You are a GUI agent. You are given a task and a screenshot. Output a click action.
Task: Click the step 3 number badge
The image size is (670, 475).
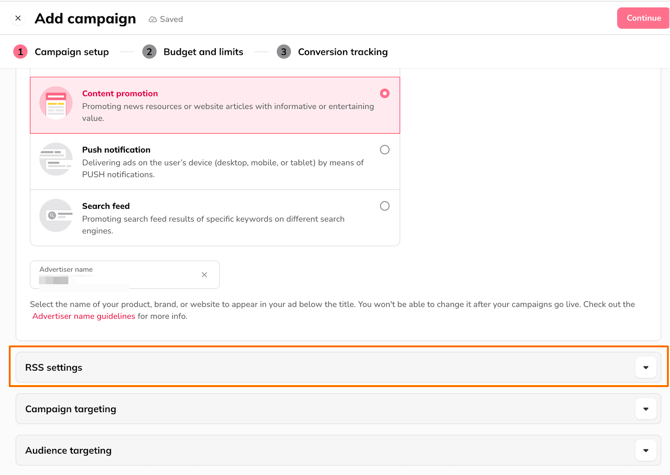coord(284,52)
